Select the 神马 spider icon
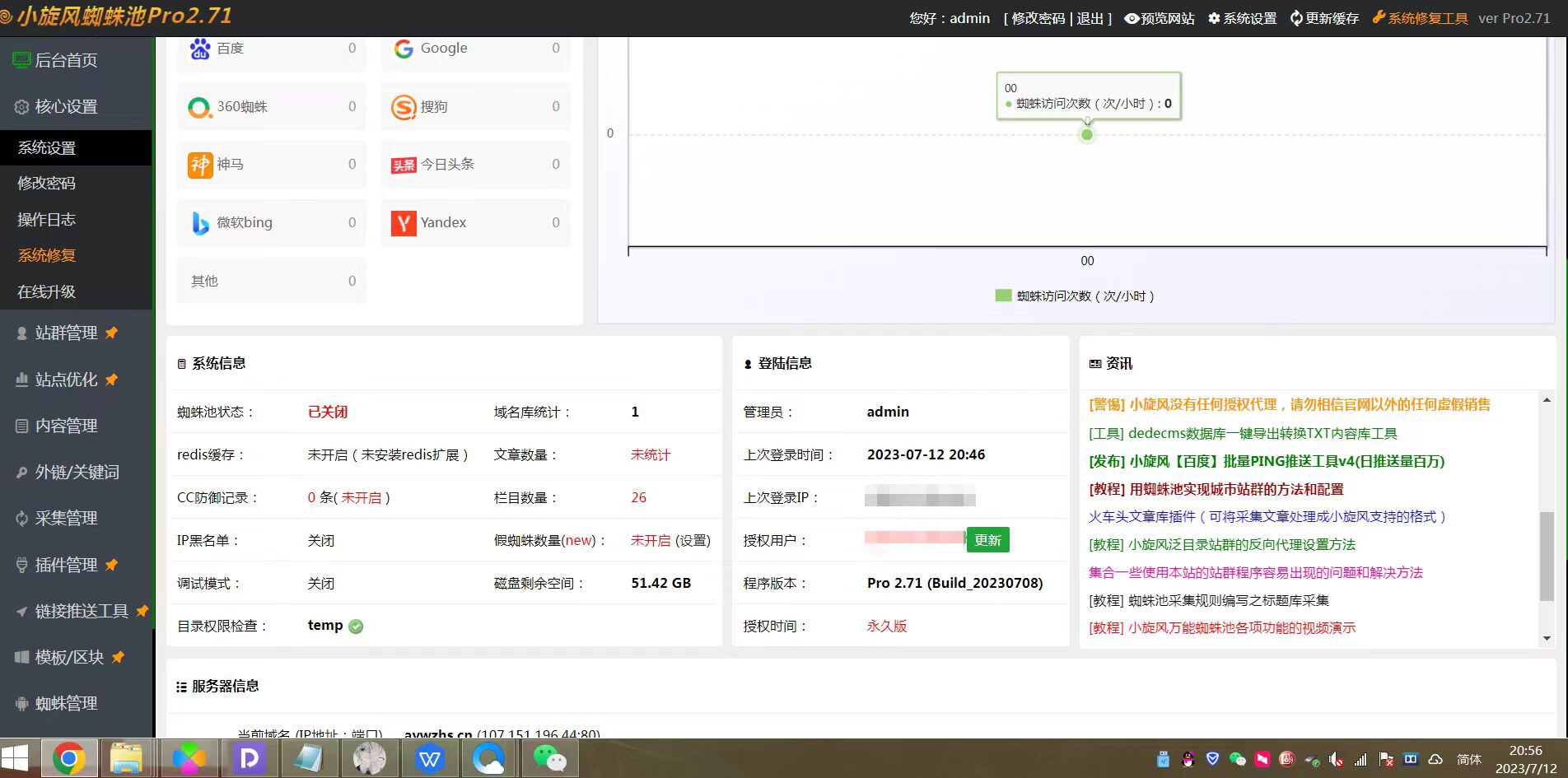The image size is (1568, 778). [200, 165]
